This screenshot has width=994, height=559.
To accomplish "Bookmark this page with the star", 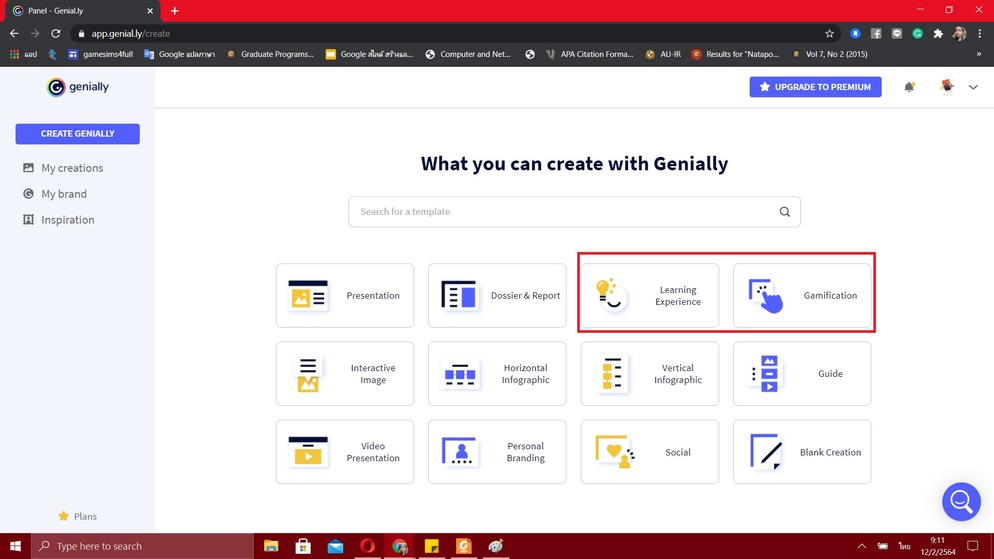I will click(x=829, y=34).
